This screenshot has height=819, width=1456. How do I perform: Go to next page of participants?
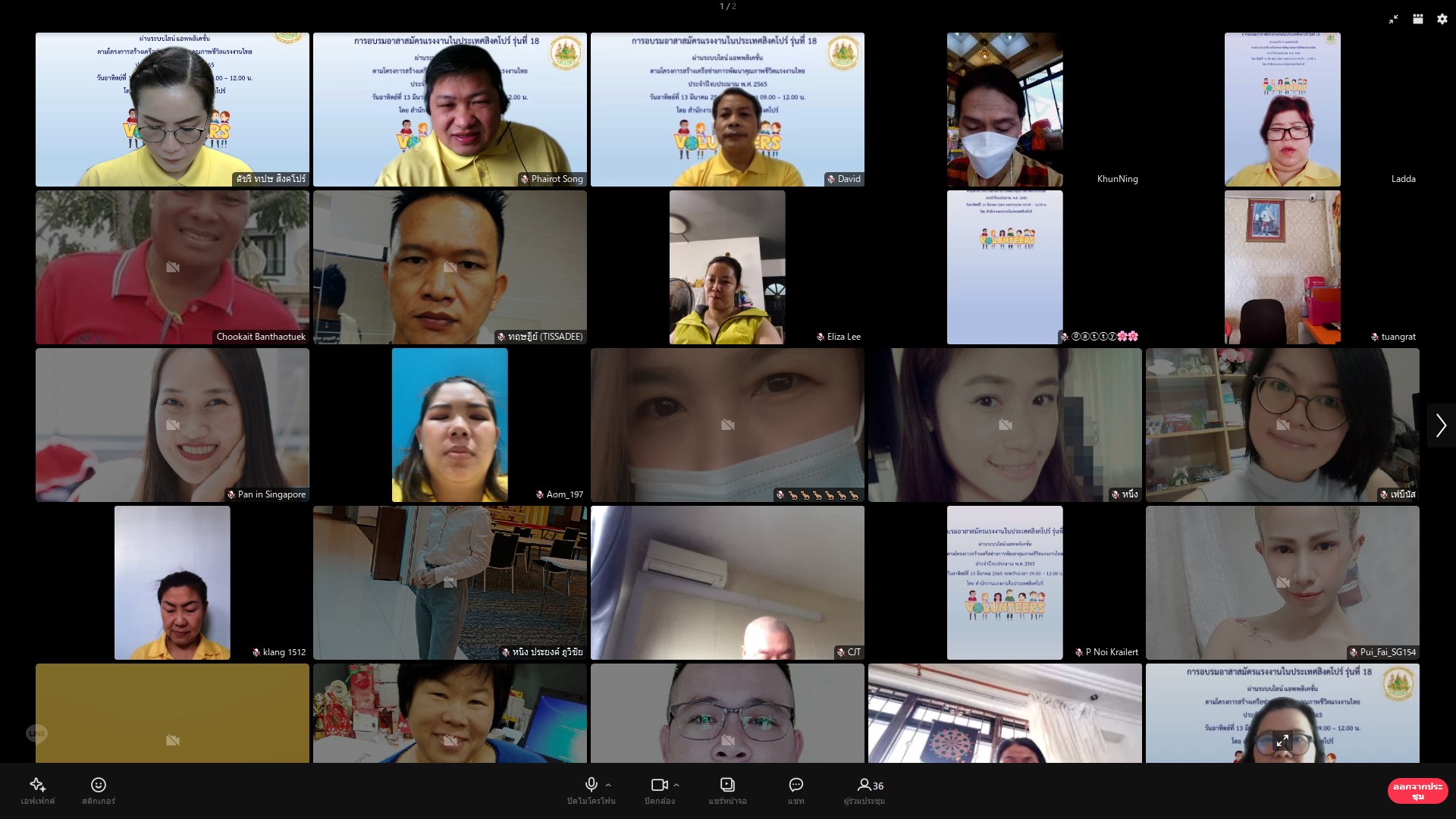tap(1440, 425)
